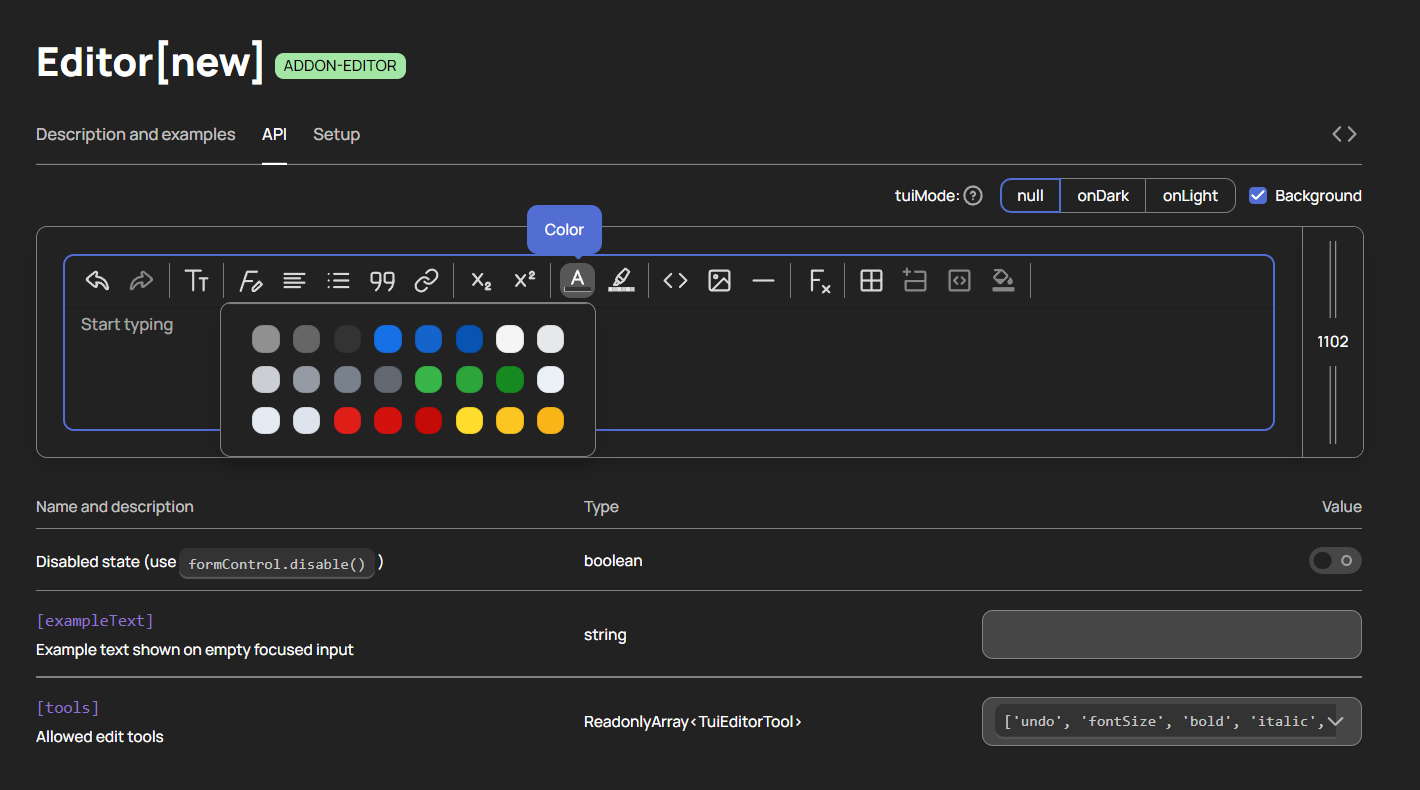Apply subscript formatting from the toolbar

pos(481,281)
